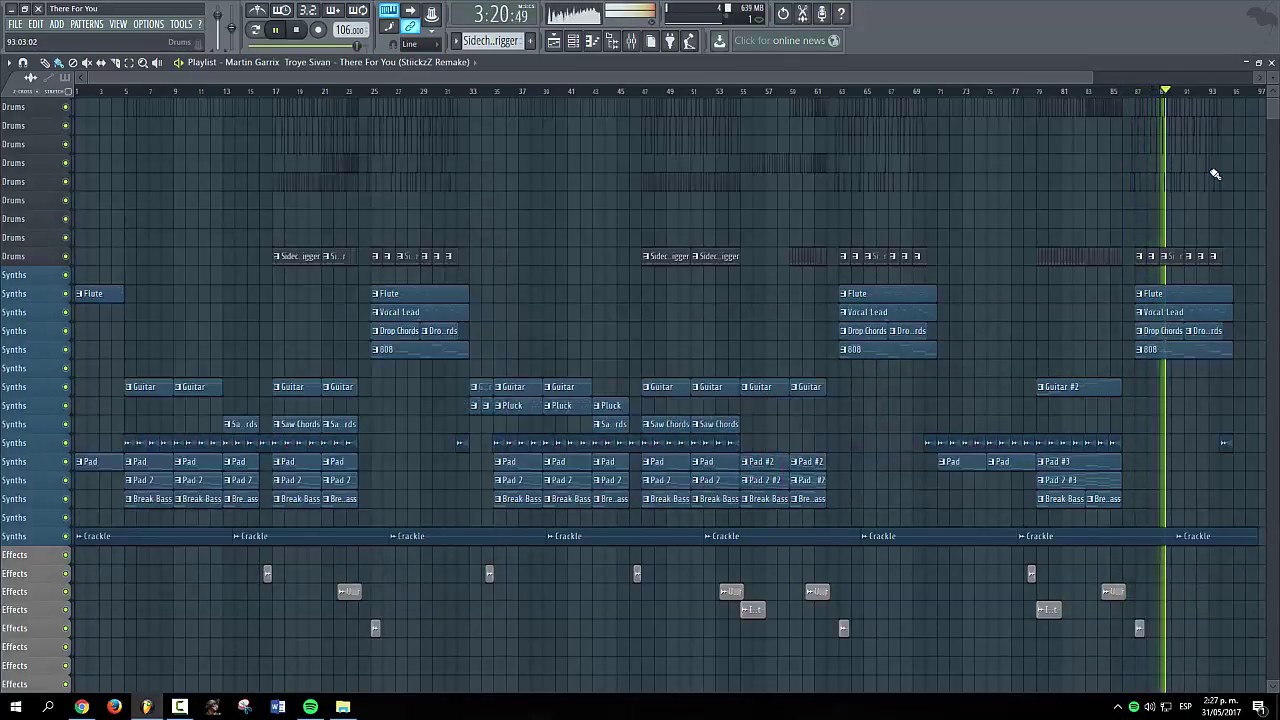This screenshot has height=720, width=1280.
Task: Toggle typing keyboard to piano icon
Action: (388, 11)
